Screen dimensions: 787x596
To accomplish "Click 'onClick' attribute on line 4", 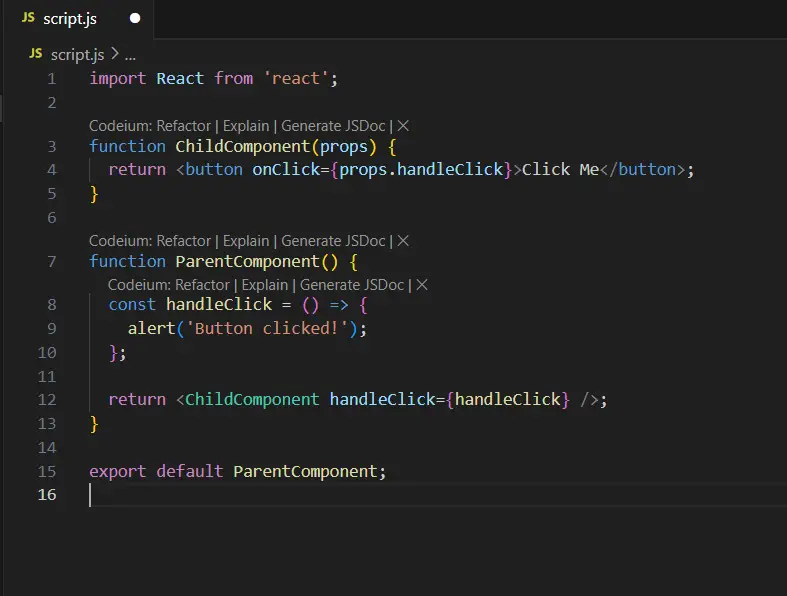I will point(286,170).
